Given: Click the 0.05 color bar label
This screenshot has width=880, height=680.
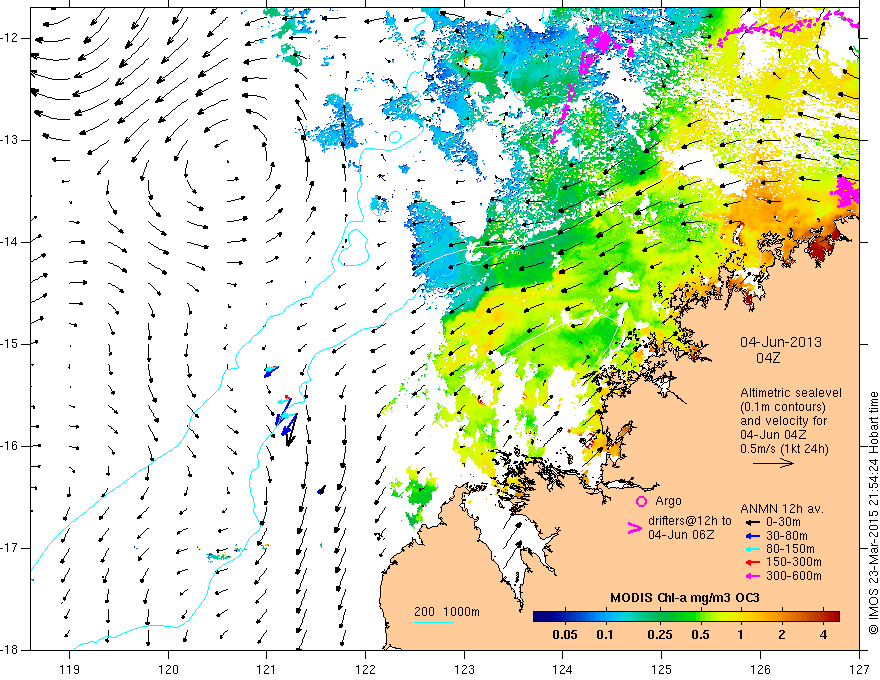Looking at the screenshot, I should tap(565, 635).
